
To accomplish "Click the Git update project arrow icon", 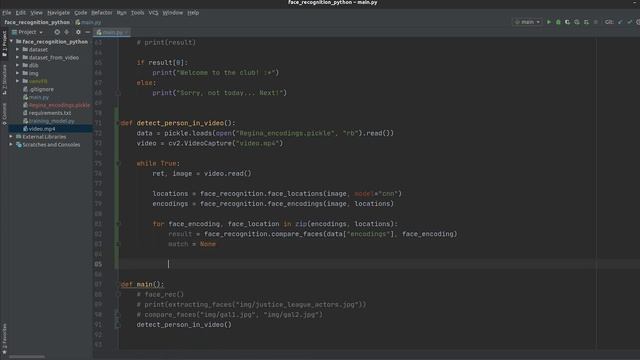I will (620, 22).
